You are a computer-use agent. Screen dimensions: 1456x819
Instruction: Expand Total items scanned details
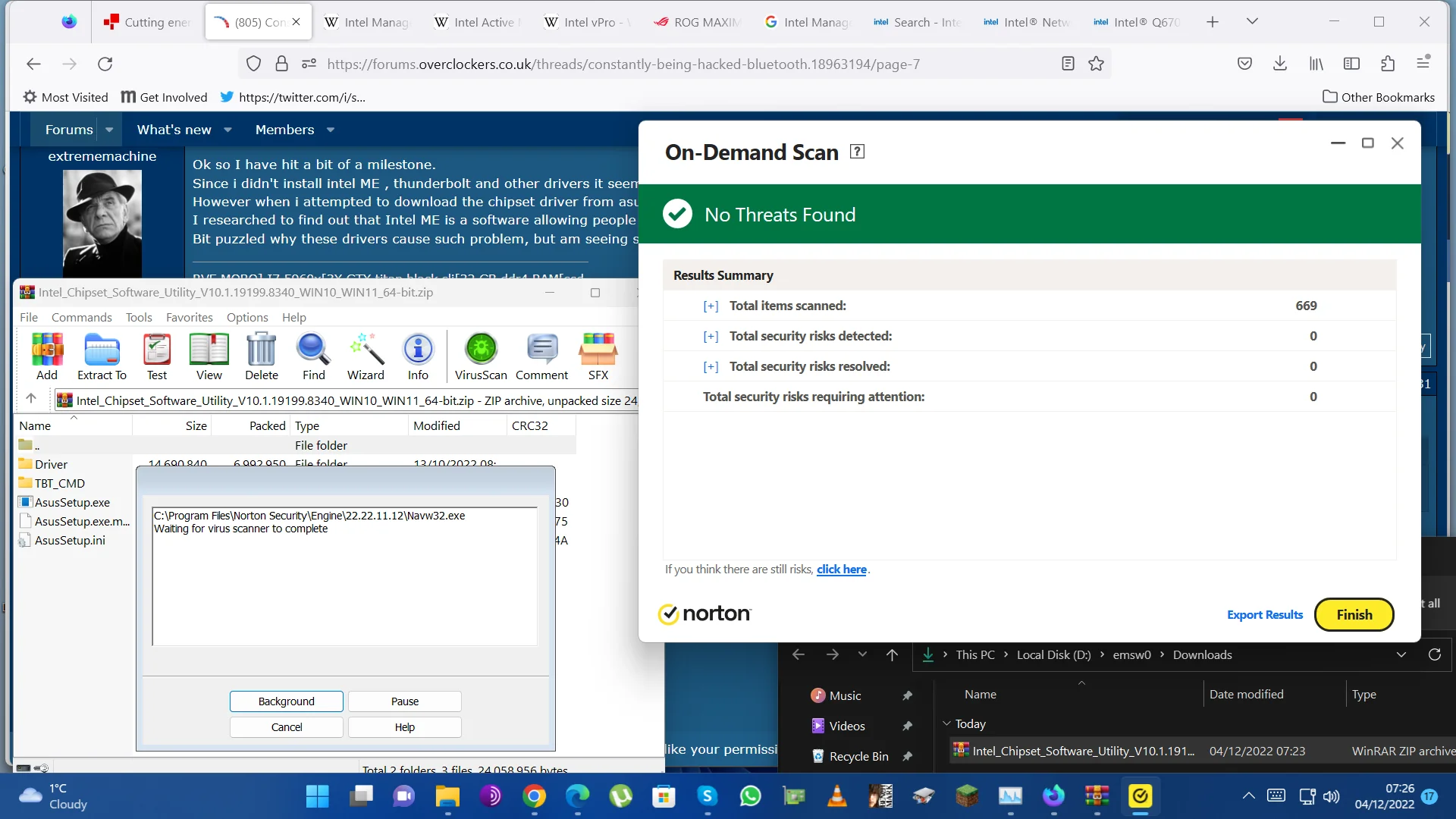coord(711,306)
